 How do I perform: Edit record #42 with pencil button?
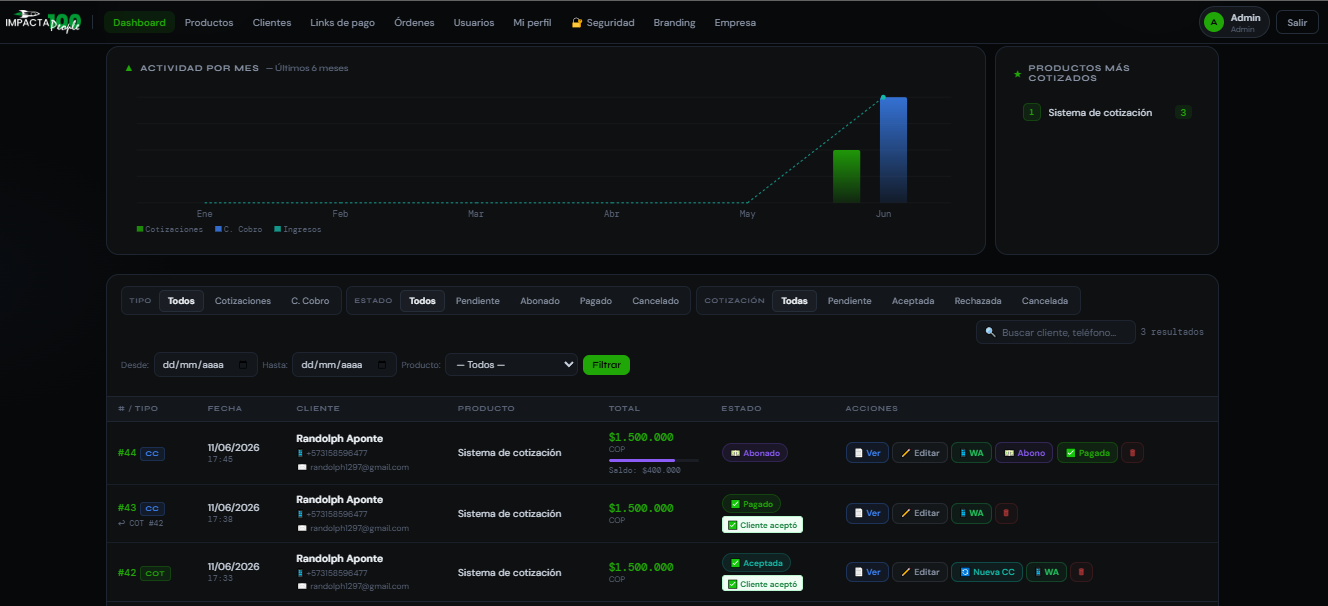click(x=920, y=572)
